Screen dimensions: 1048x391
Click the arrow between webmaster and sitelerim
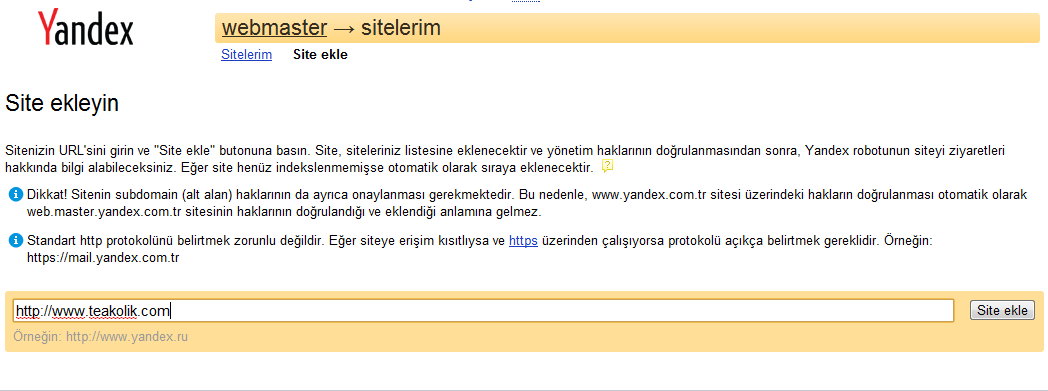coord(344,28)
